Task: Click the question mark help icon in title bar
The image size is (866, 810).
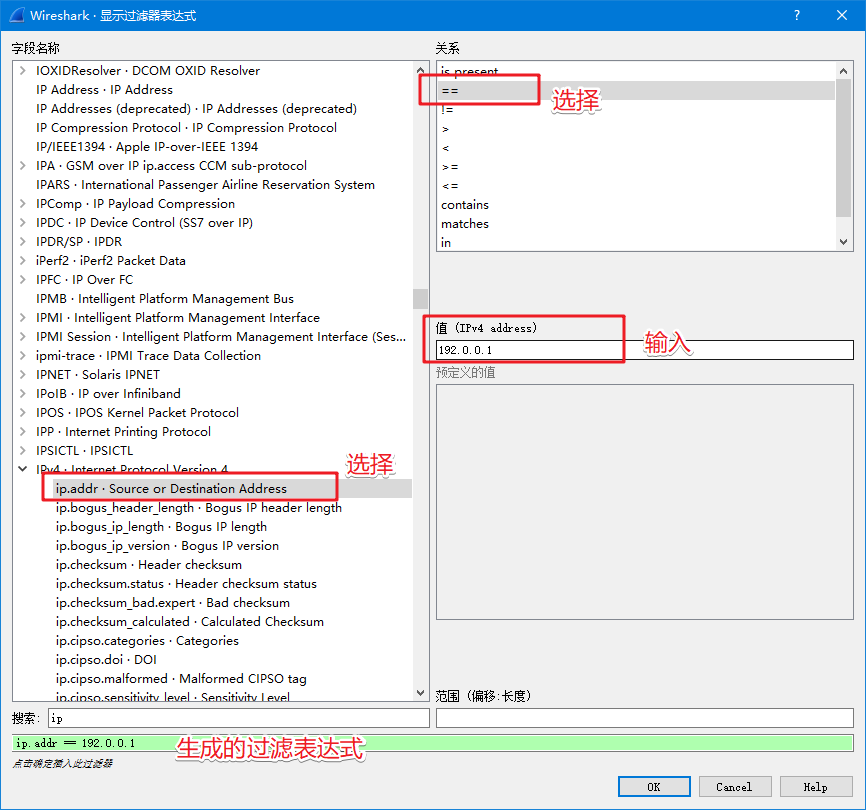Action: click(796, 15)
